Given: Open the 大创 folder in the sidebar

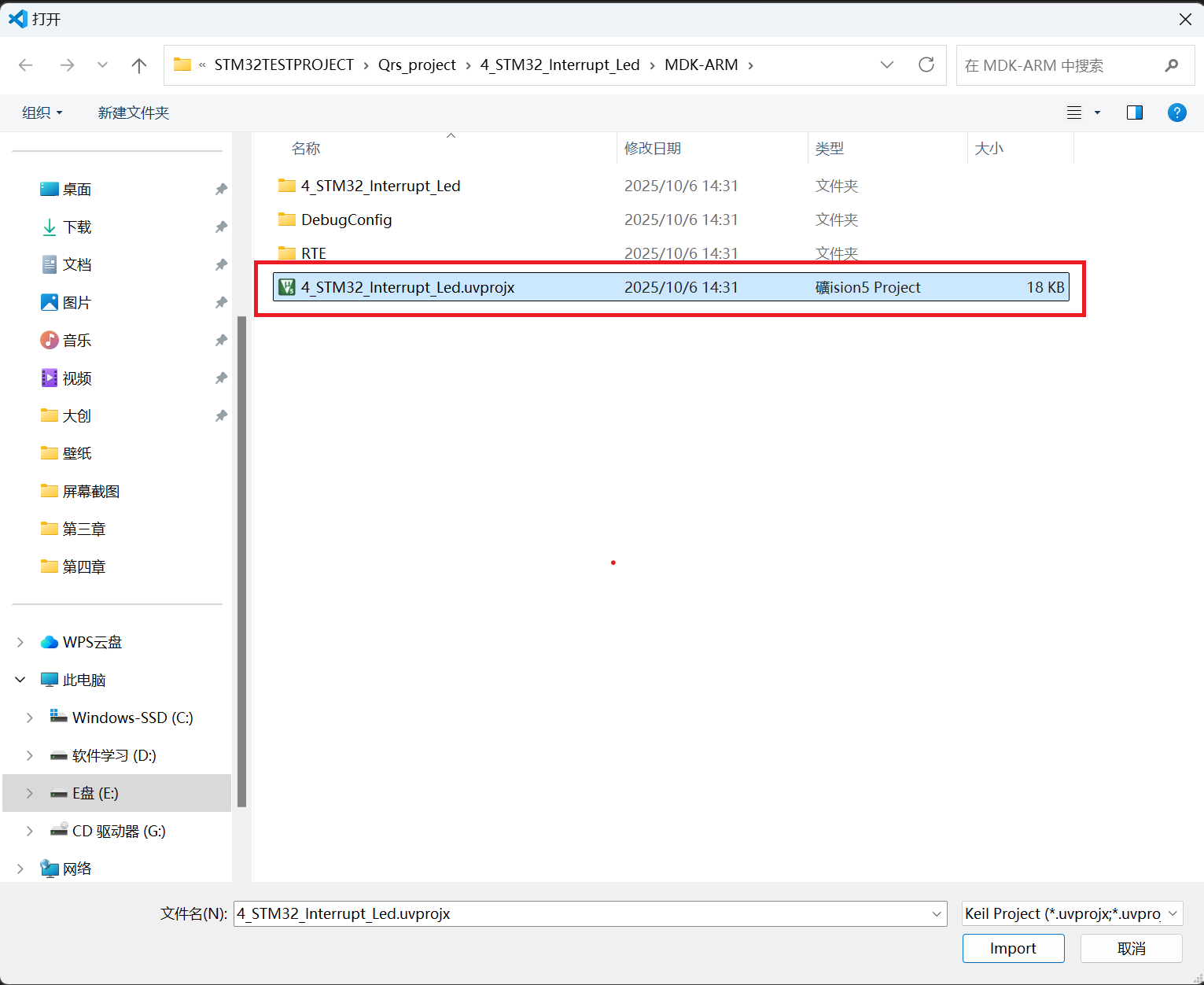Looking at the screenshot, I should coord(77,415).
